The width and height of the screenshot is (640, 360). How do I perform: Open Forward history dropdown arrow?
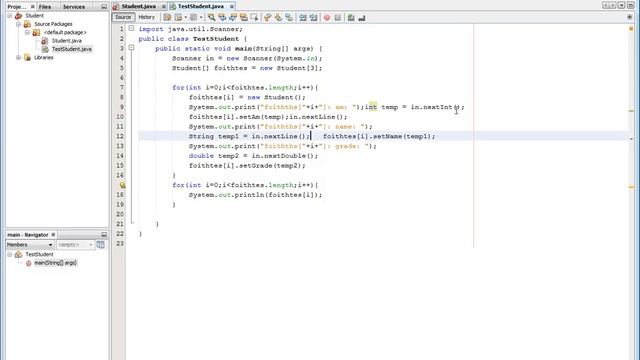[x=201, y=18]
